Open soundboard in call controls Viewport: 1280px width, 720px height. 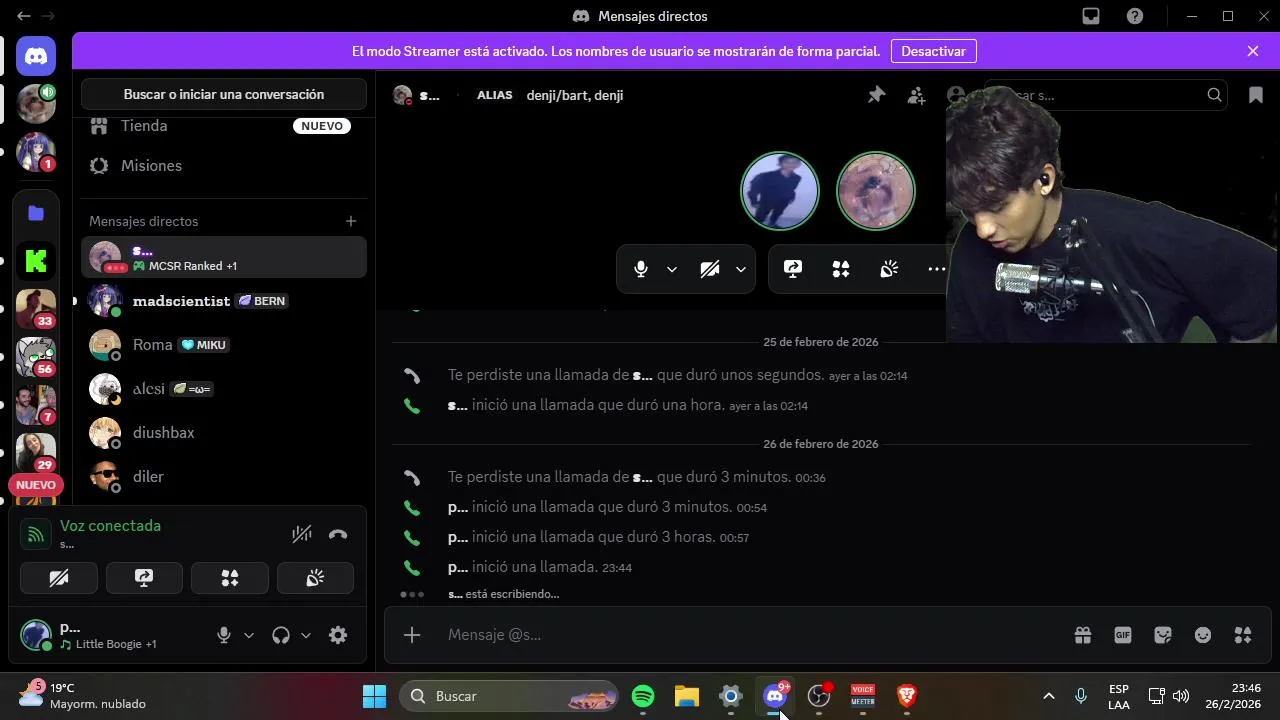coord(889,269)
